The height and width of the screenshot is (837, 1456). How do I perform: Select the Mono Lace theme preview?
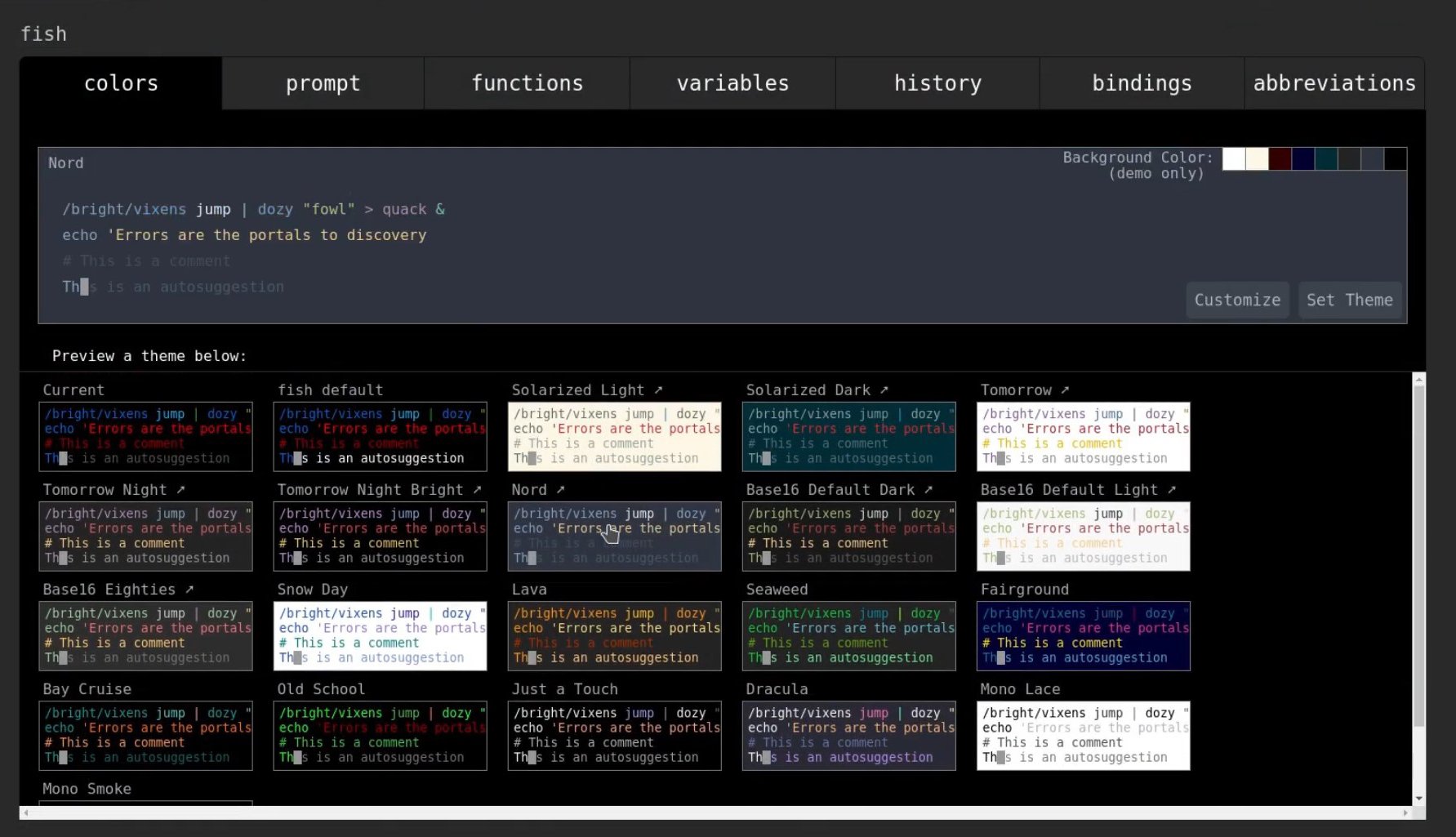coord(1083,735)
